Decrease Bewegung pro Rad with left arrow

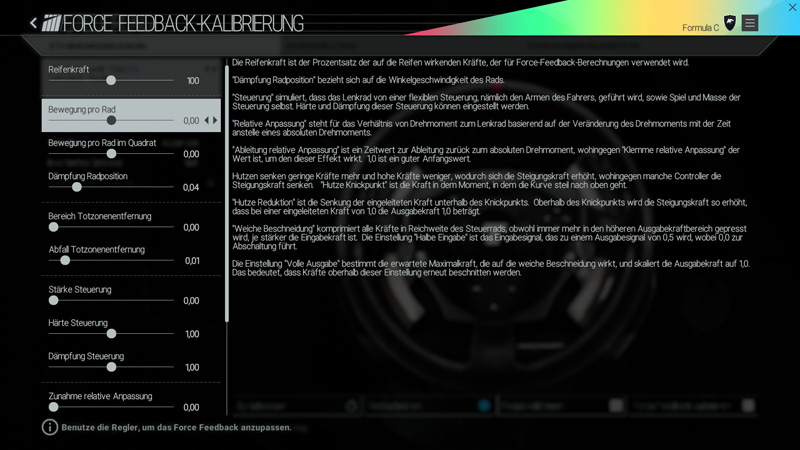[207, 120]
